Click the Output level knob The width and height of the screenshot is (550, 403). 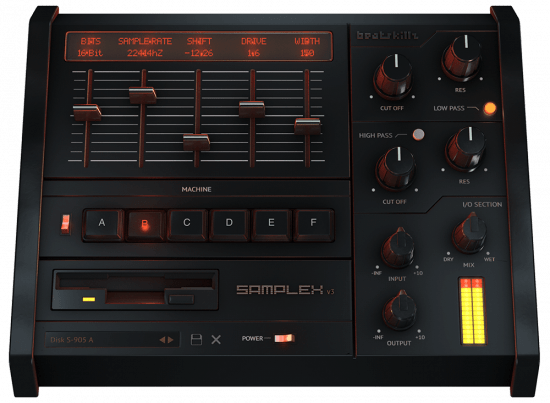tap(400, 310)
